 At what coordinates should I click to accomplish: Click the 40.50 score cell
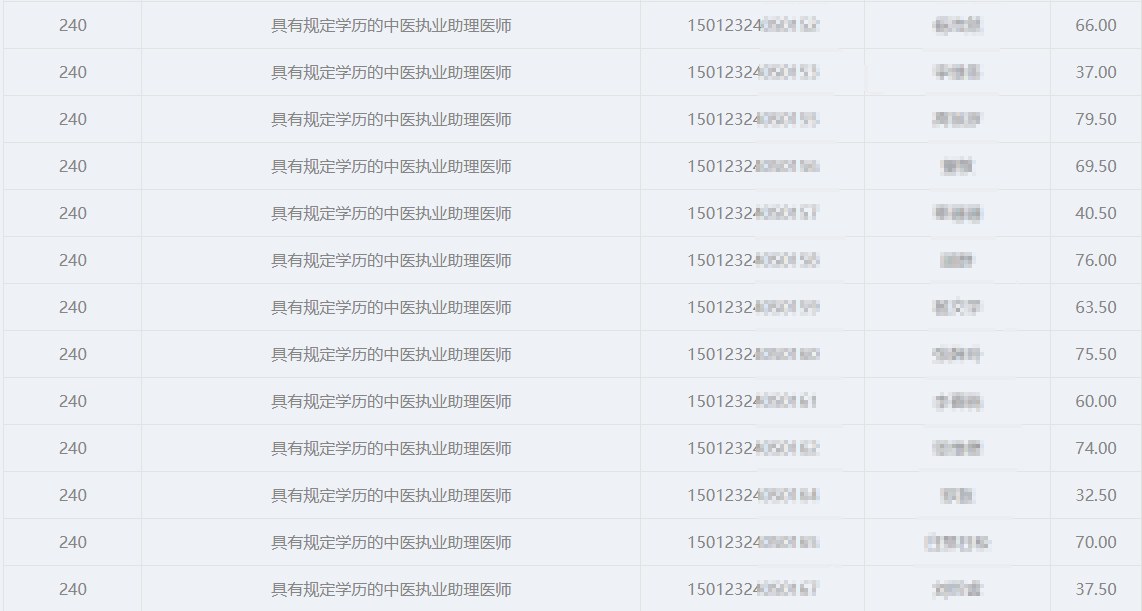pos(1095,213)
